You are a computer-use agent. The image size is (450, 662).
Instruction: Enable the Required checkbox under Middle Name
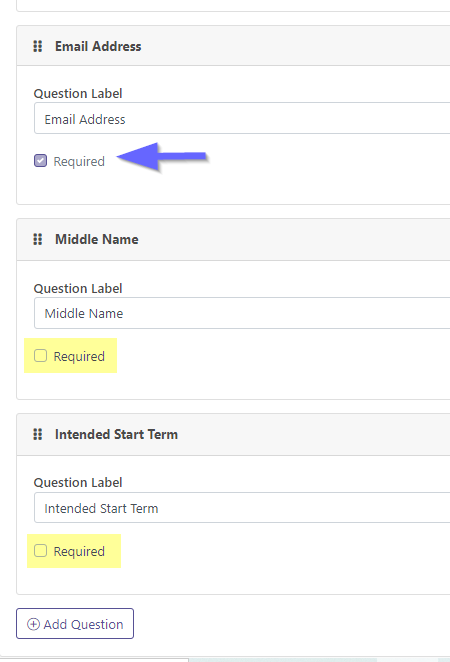[x=41, y=356]
